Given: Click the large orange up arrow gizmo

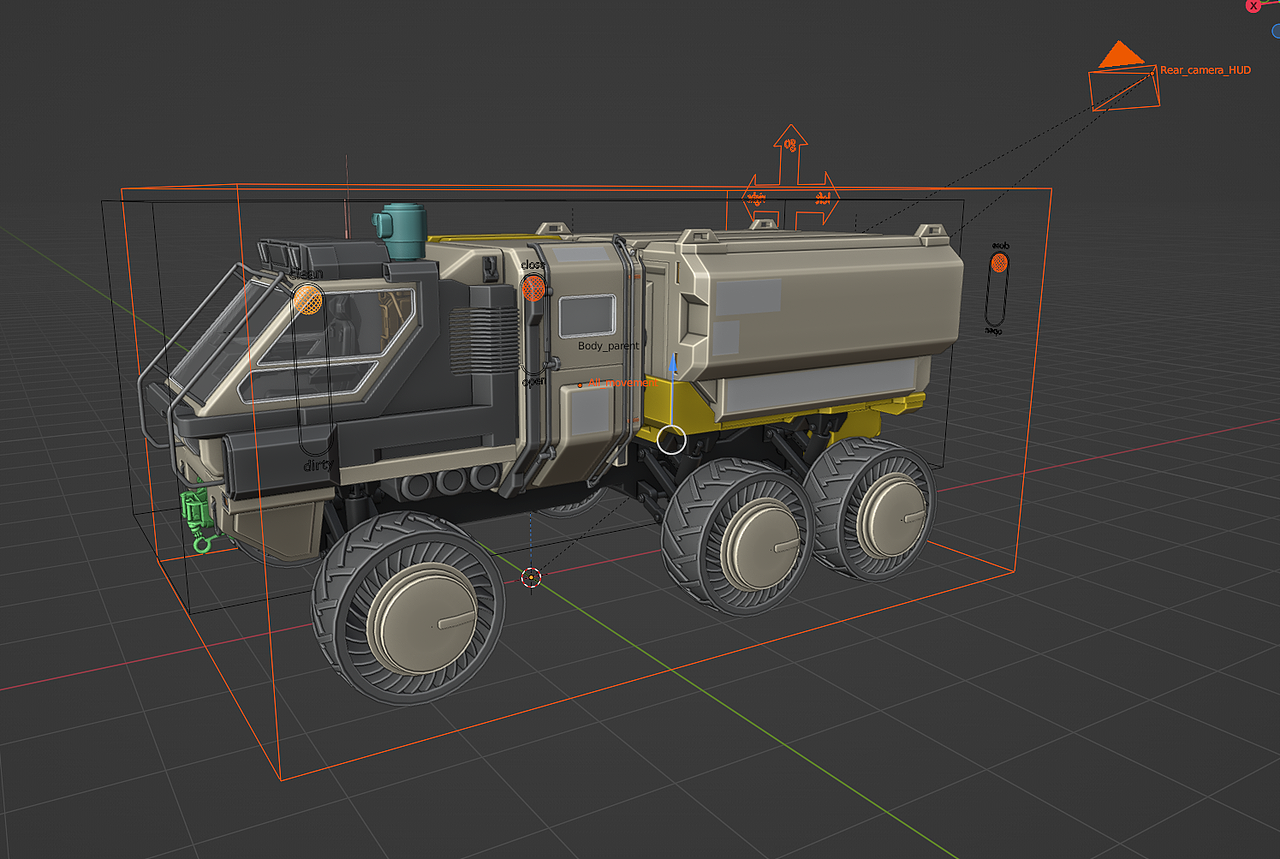Looking at the screenshot, I should click(790, 145).
